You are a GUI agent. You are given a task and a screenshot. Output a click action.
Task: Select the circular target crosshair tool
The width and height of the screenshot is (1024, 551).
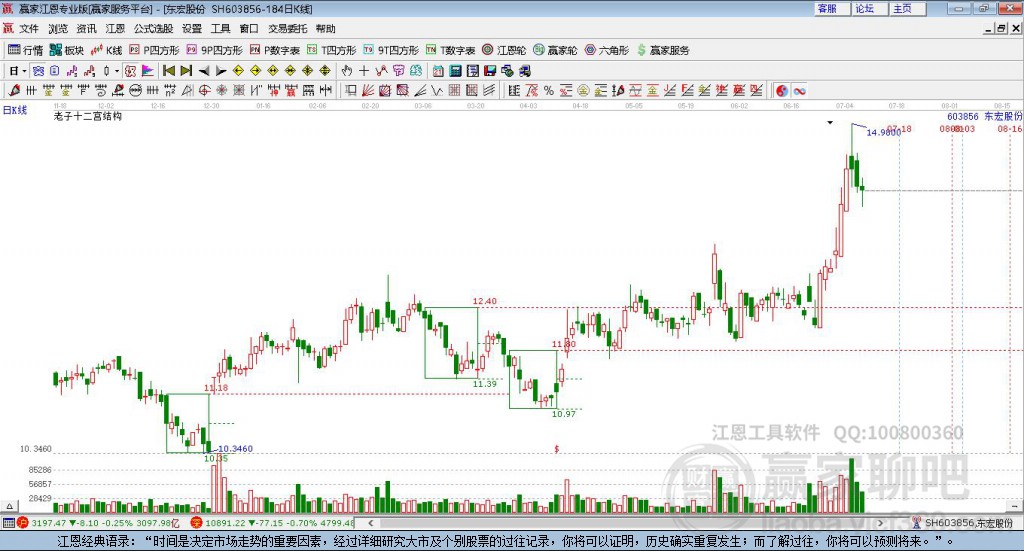204,90
